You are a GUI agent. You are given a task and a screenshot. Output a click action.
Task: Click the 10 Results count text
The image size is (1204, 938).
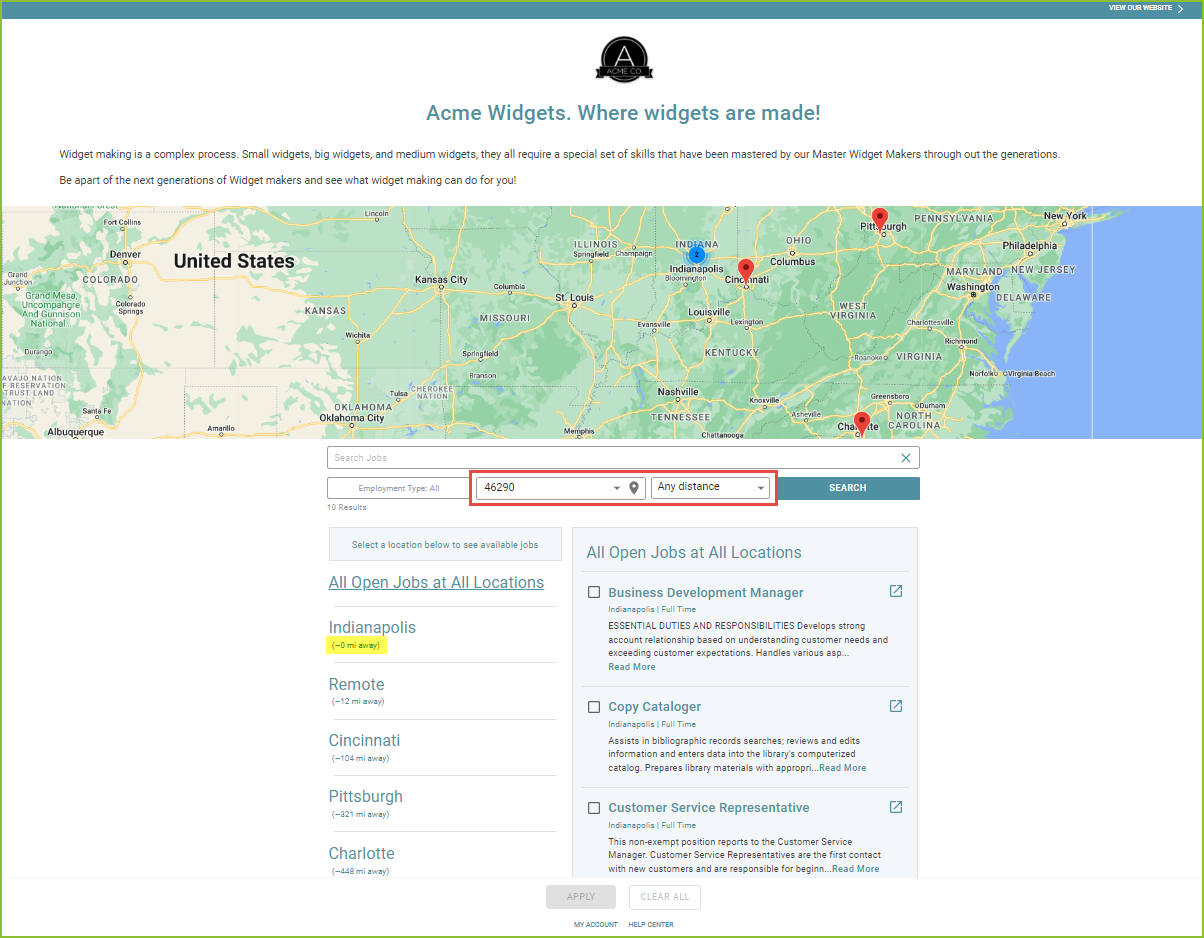pyautogui.click(x=347, y=508)
